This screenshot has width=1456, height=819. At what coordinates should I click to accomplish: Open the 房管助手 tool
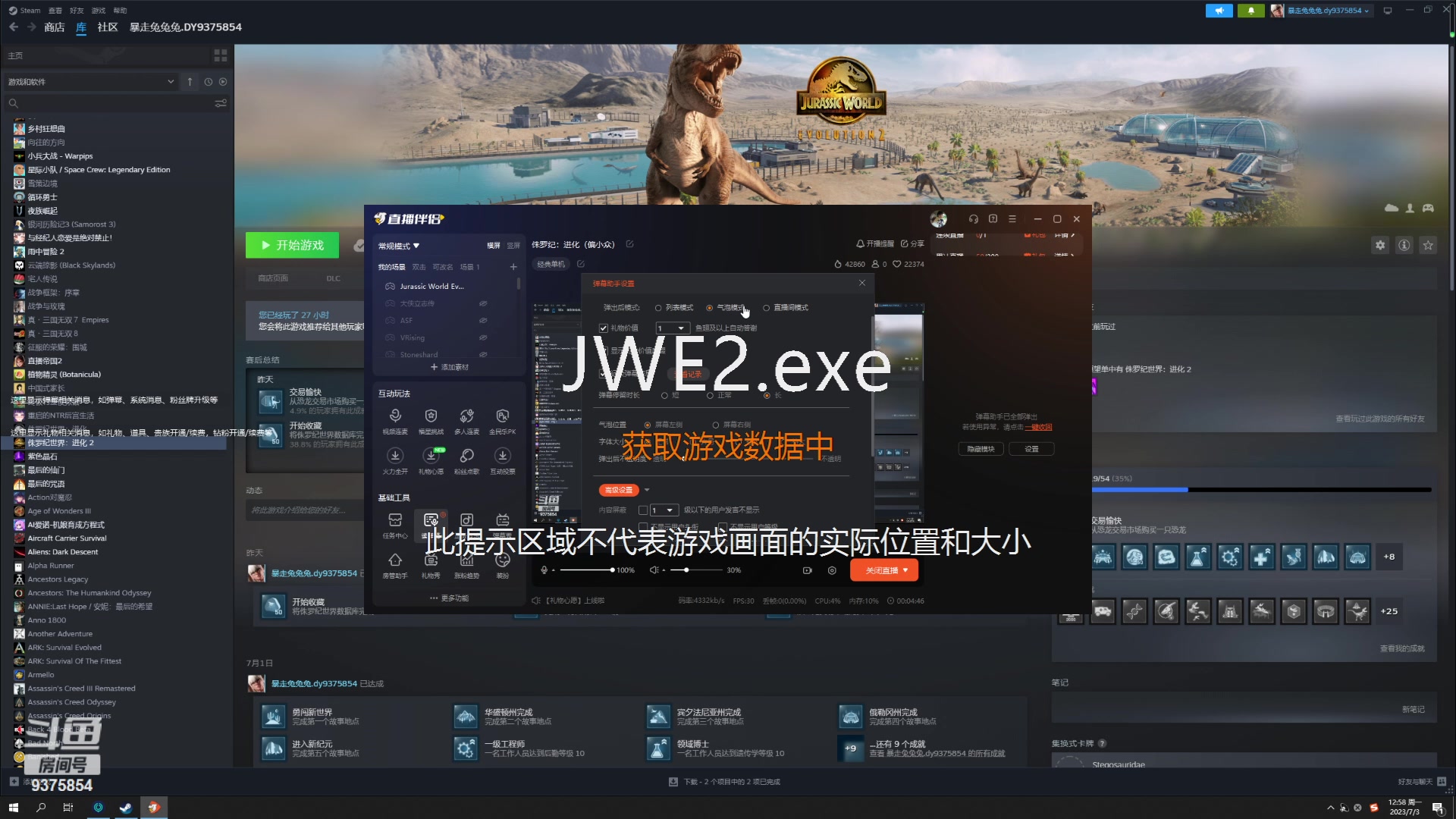pos(395,566)
